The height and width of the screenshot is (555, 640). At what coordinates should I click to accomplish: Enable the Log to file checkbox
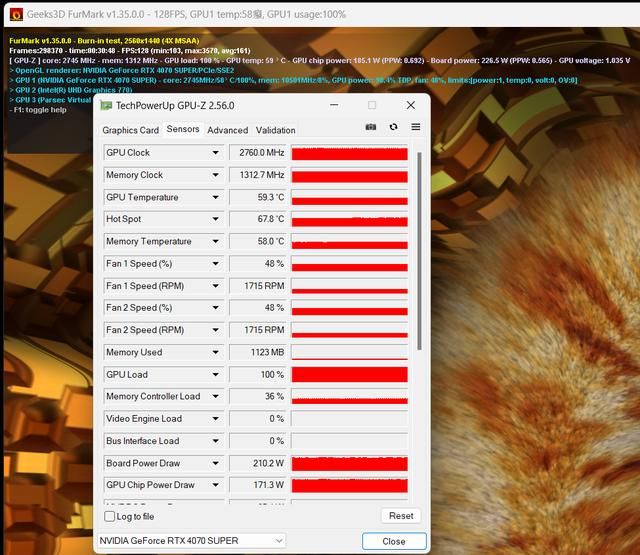click(x=109, y=516)
